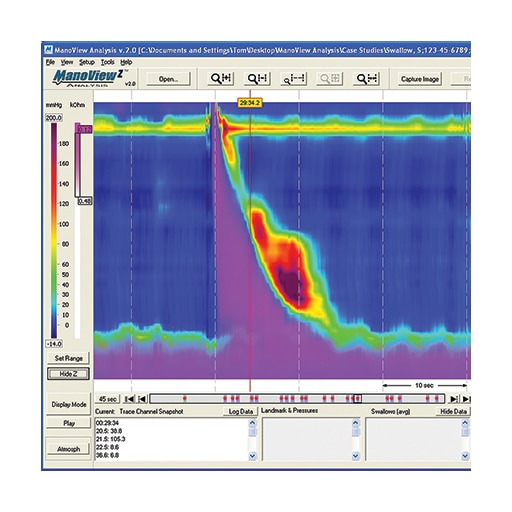This screenshot has height=512, width=512.
Task: Click the -14.0 minimum pressure value box
Action: click(54, 344)
